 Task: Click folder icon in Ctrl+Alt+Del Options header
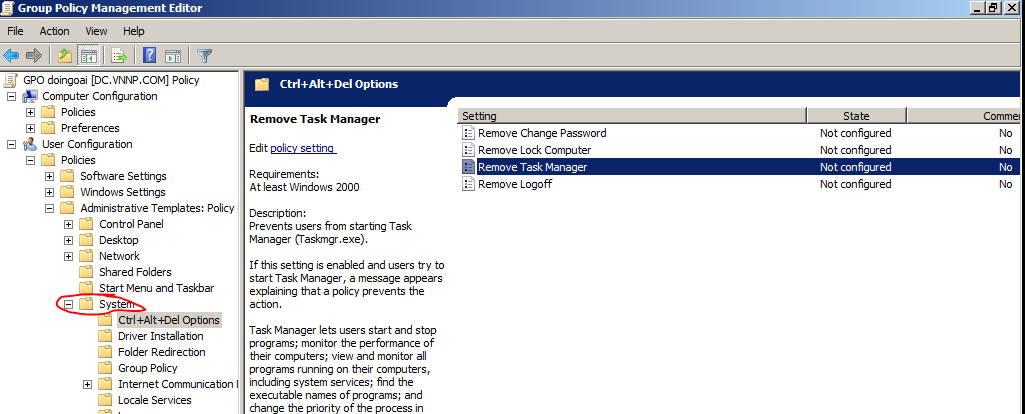pyautogui.click(x=262, y=84)
